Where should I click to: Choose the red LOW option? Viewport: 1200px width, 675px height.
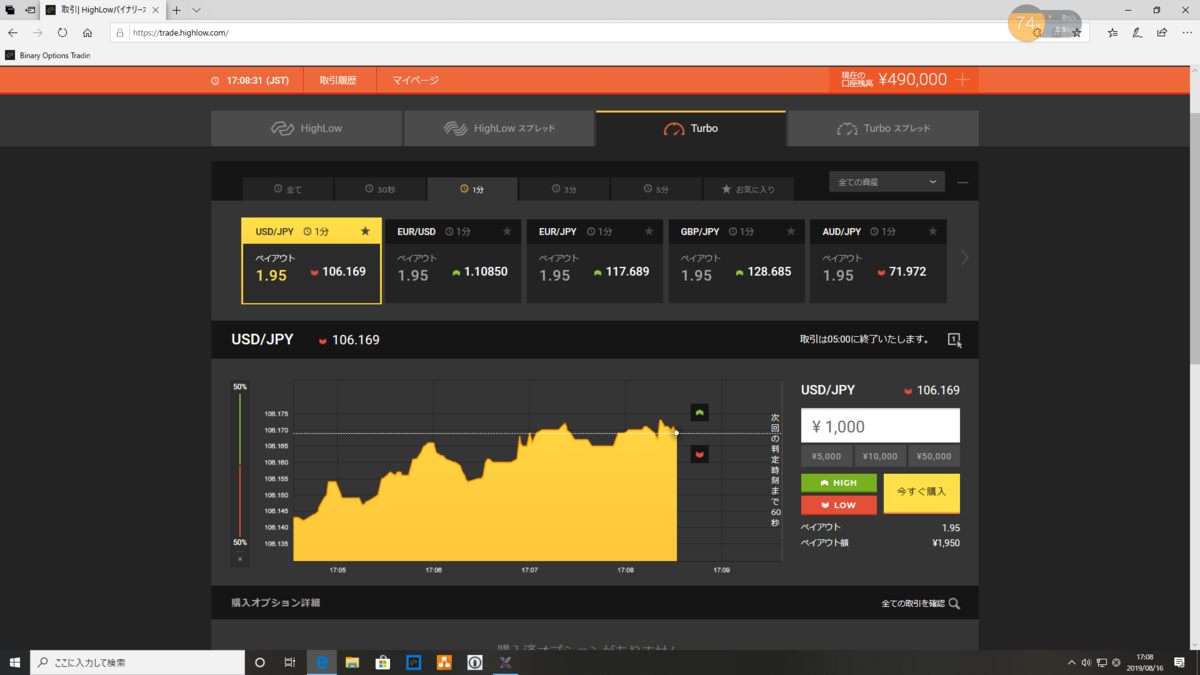(x=839, y=505)
